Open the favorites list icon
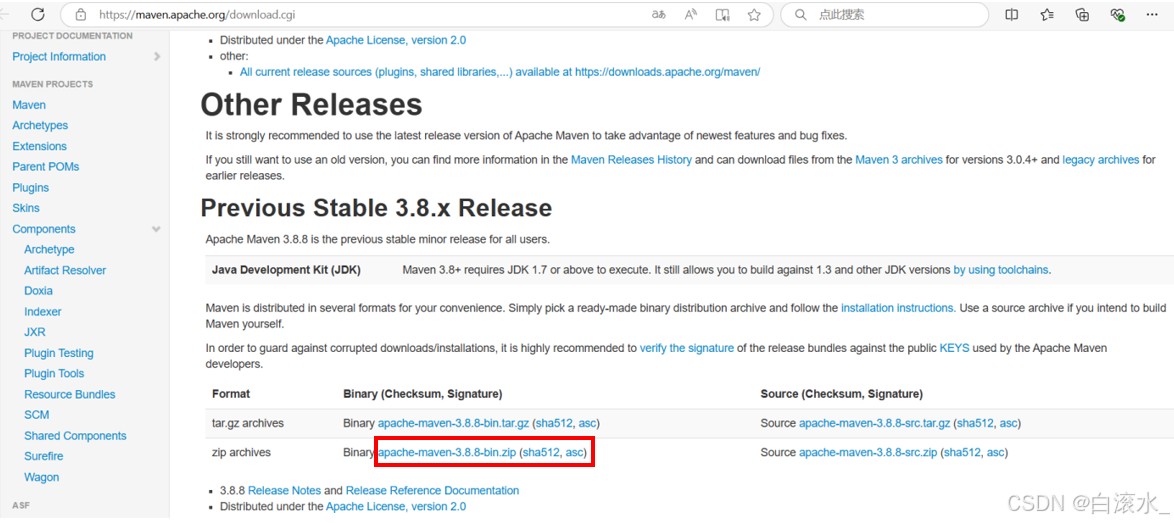This screenshot has height=523, width=1174. pos(1047,14)
